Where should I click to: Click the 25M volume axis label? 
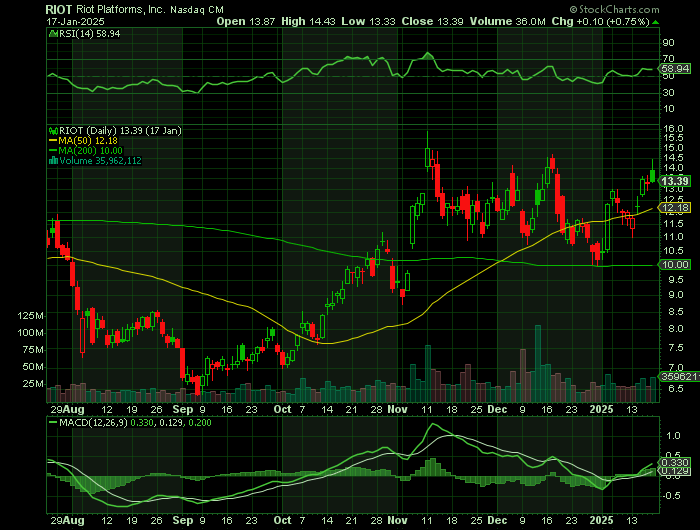pos(33,384)
